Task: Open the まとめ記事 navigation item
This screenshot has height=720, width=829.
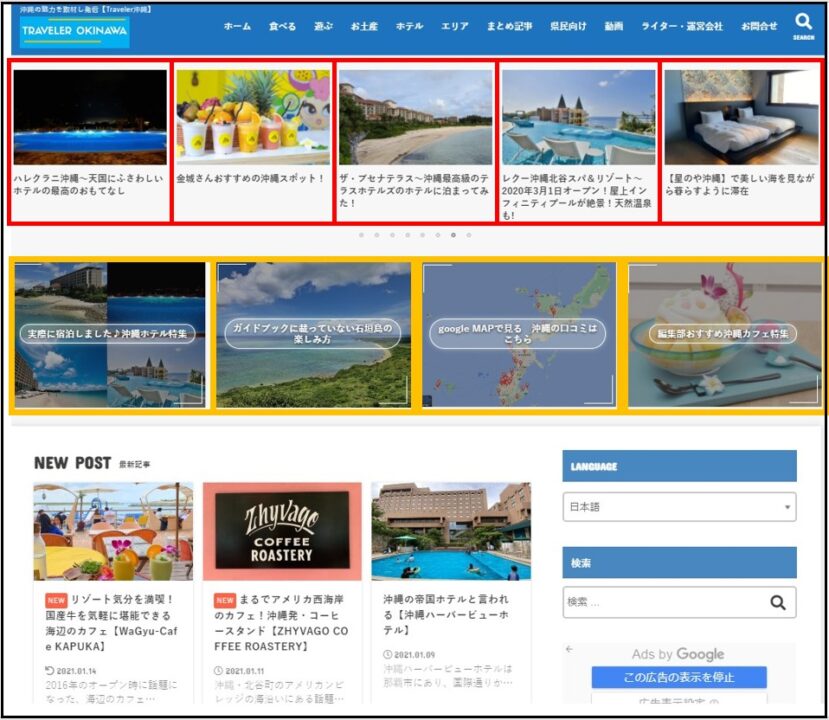Action: 510,27
